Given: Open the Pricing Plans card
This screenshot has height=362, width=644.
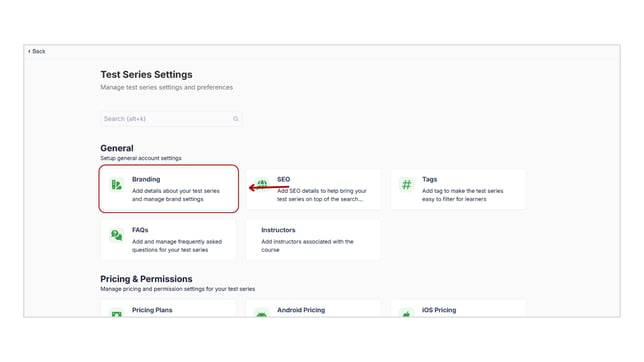Looking at the screenshot, I should tap(168, 309).
